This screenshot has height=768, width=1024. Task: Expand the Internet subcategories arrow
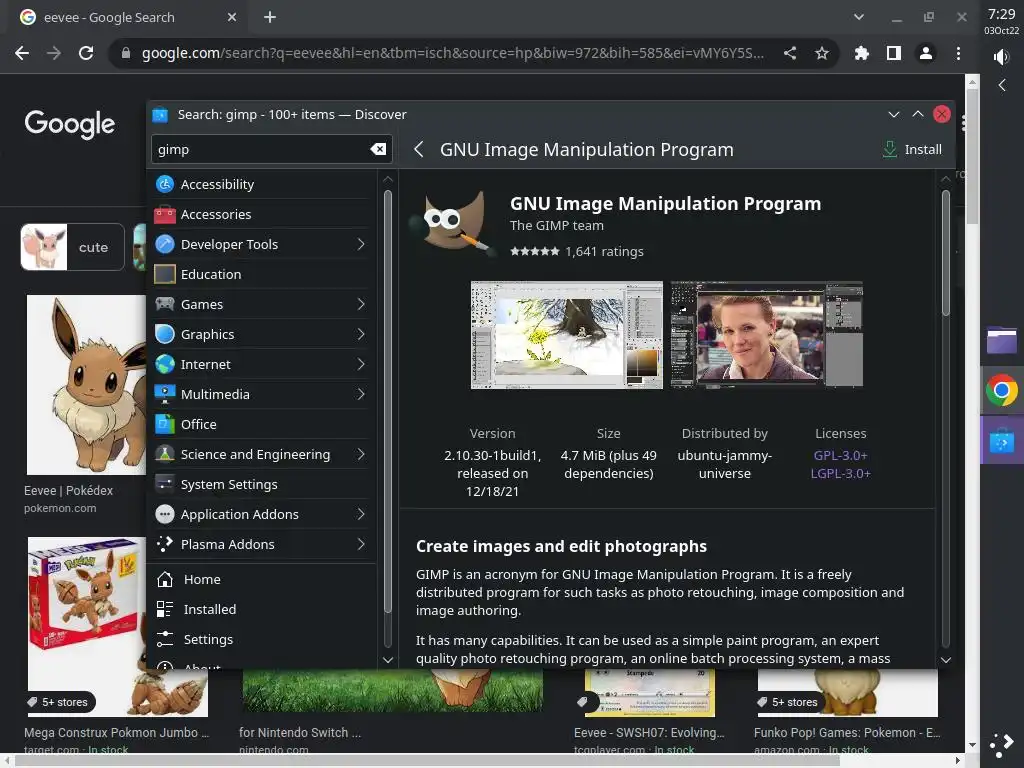[x=361, y=364]
